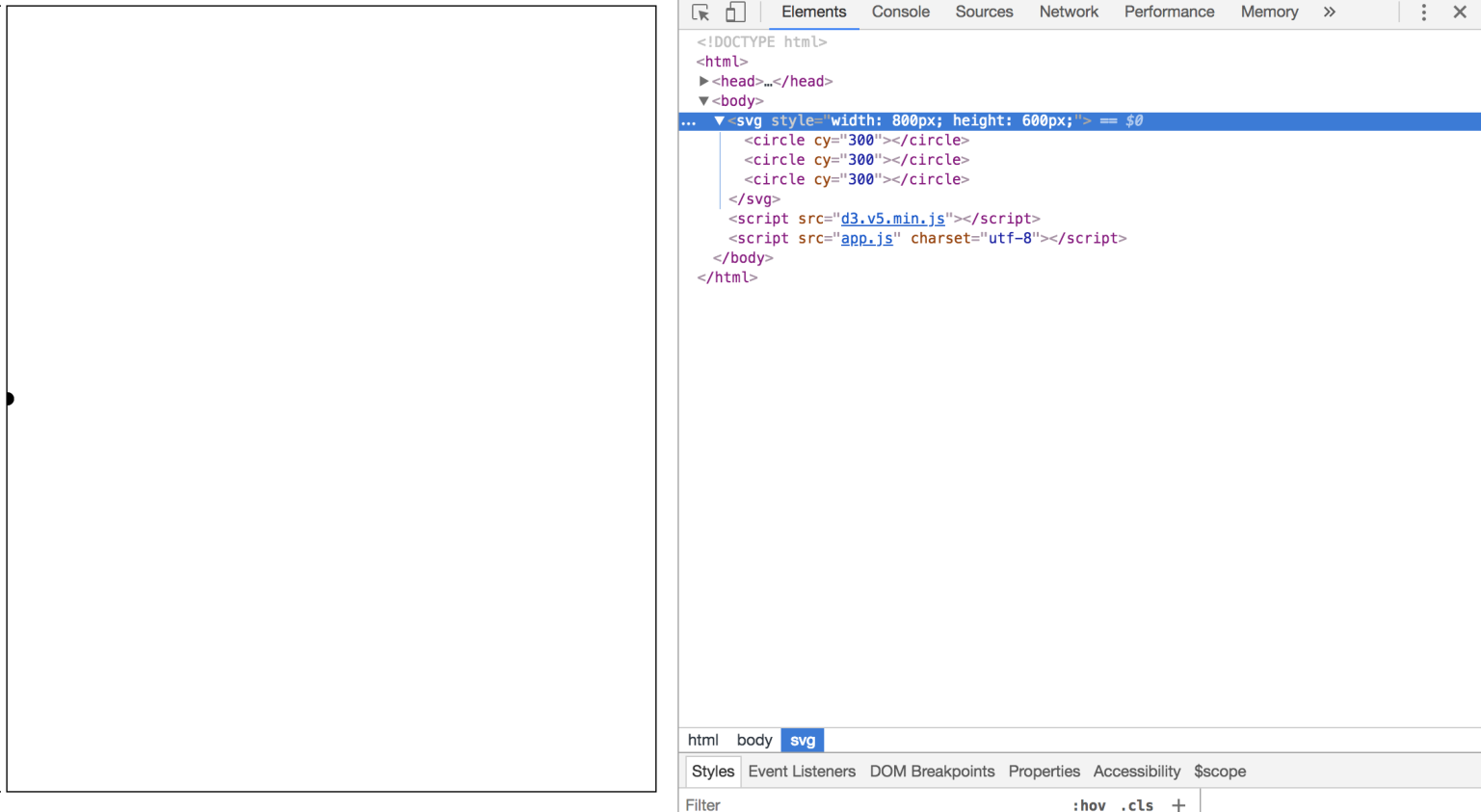Show the DOM Breakpoints pane
1481x812 pixels.
click(x=932, y=772)
